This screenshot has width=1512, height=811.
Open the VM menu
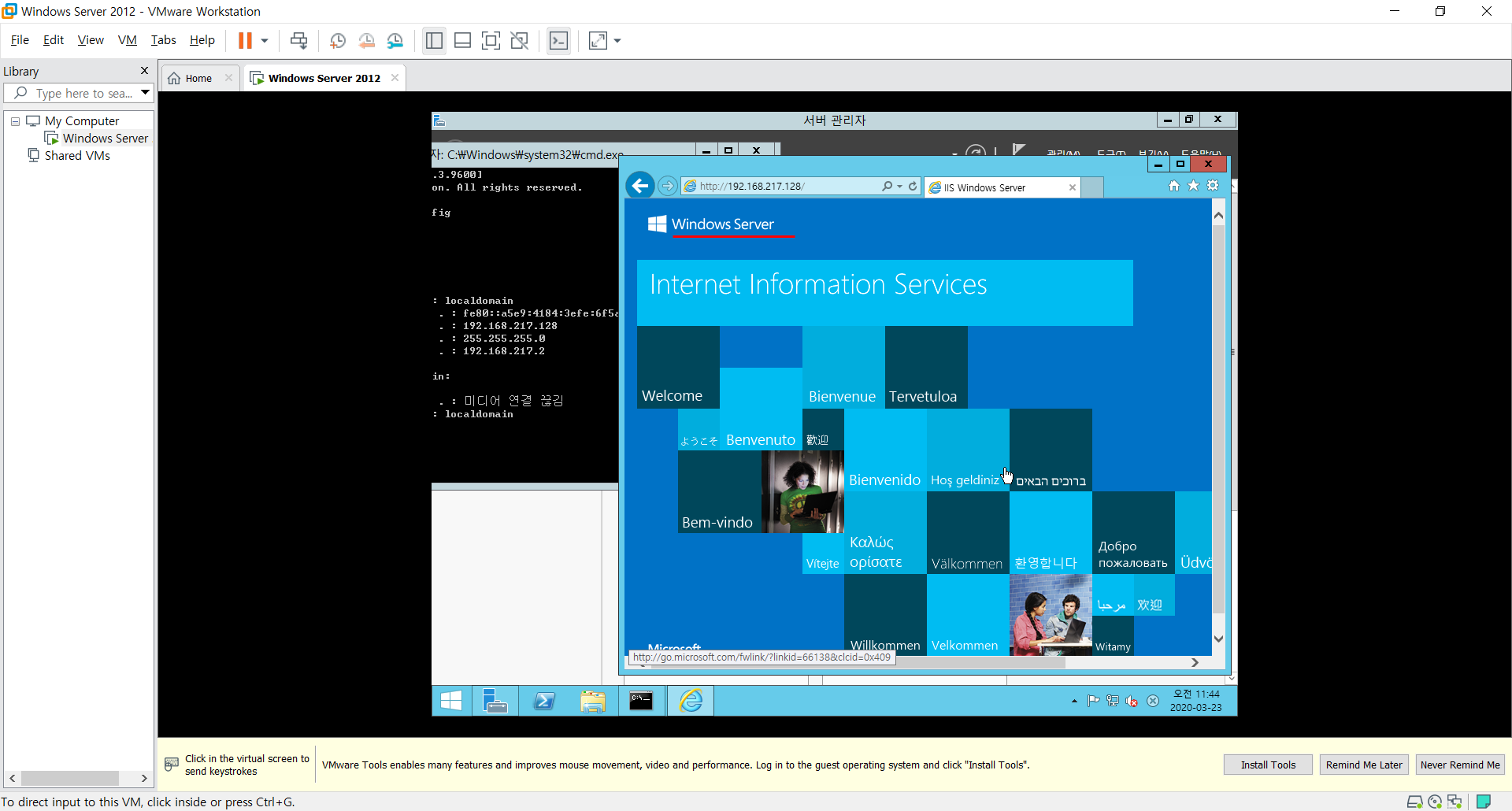coord(128,40)
